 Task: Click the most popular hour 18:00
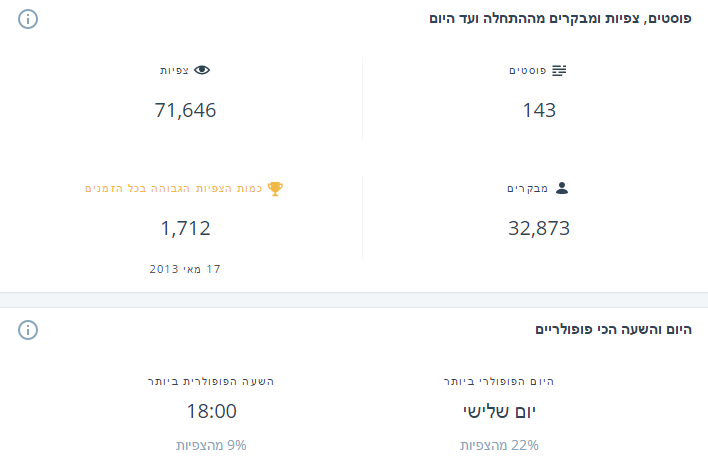pos(212,411)
